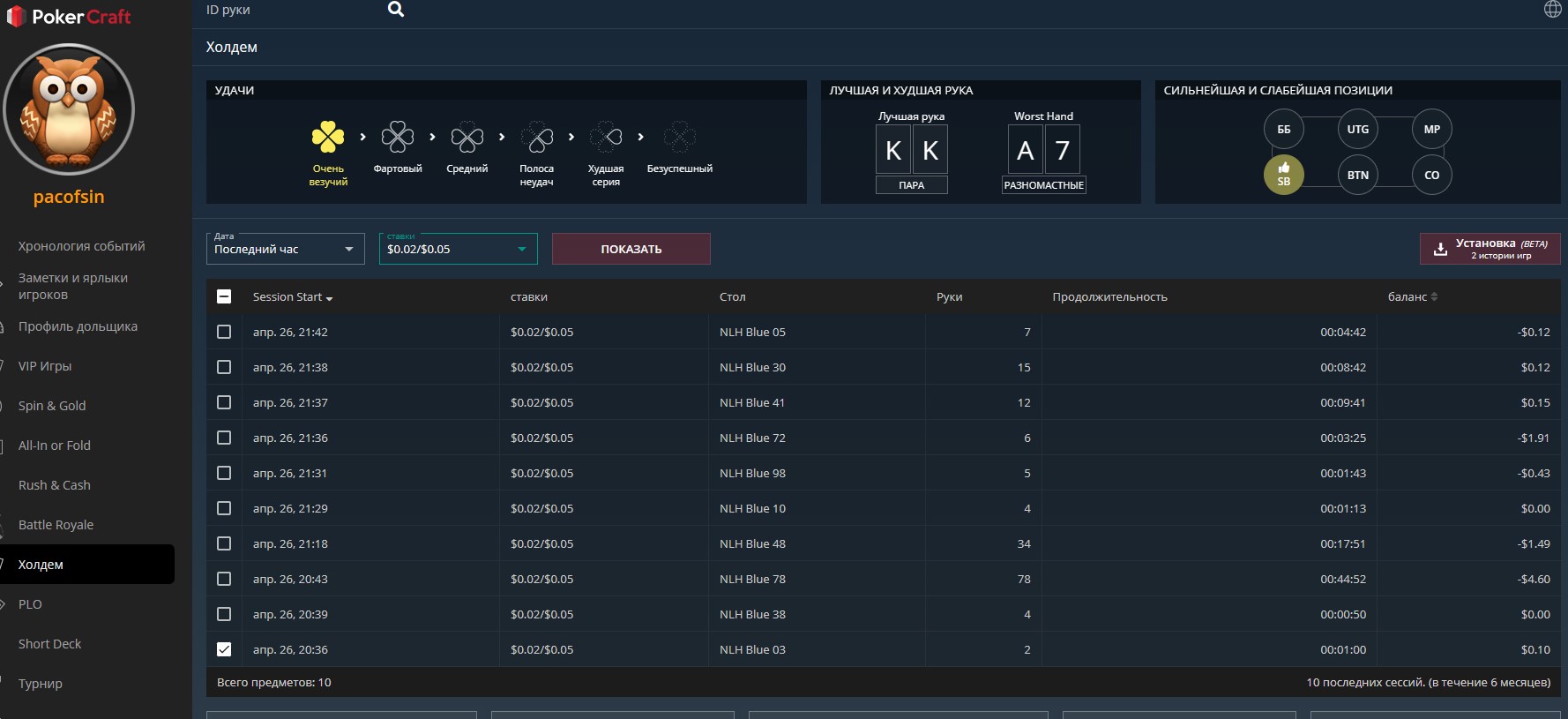This screenshot has width=1568, height=719.
Task: Check the session row апр. 26, 21:36
Action: [224, 438]
